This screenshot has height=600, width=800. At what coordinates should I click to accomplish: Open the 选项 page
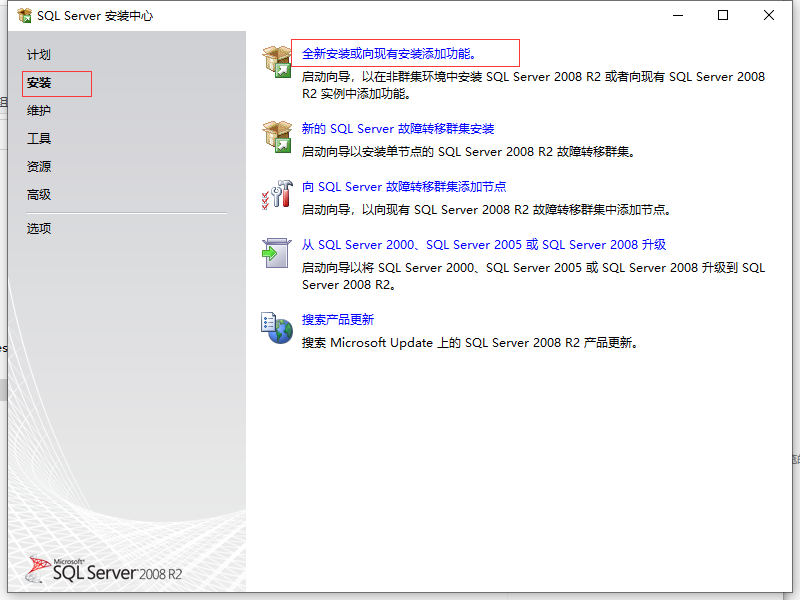[x=38, y=228]
